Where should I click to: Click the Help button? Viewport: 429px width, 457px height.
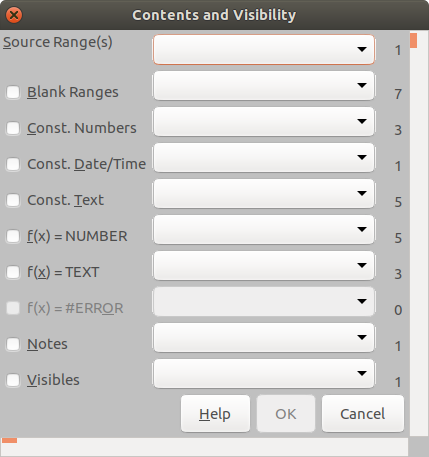tap(215, 414)
